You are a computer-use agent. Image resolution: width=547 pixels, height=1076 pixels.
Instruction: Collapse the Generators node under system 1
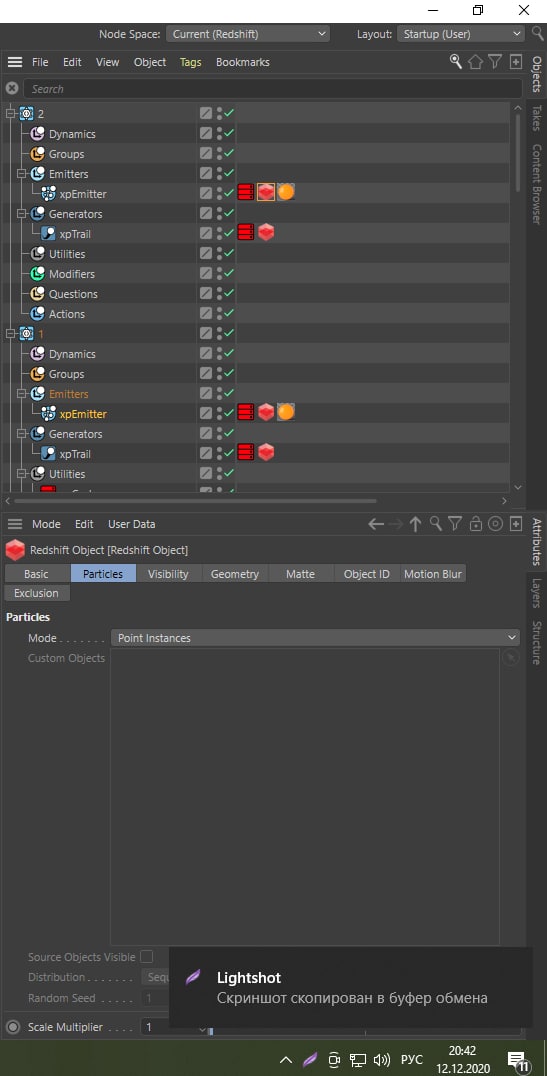click(x=21, y=434)
